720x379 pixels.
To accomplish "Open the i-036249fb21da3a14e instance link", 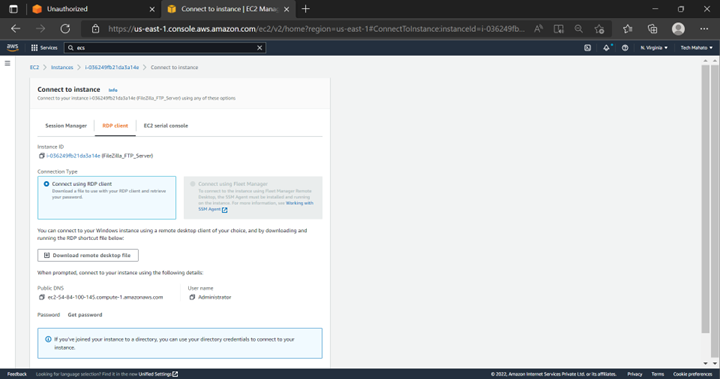I will click(73, 156).
